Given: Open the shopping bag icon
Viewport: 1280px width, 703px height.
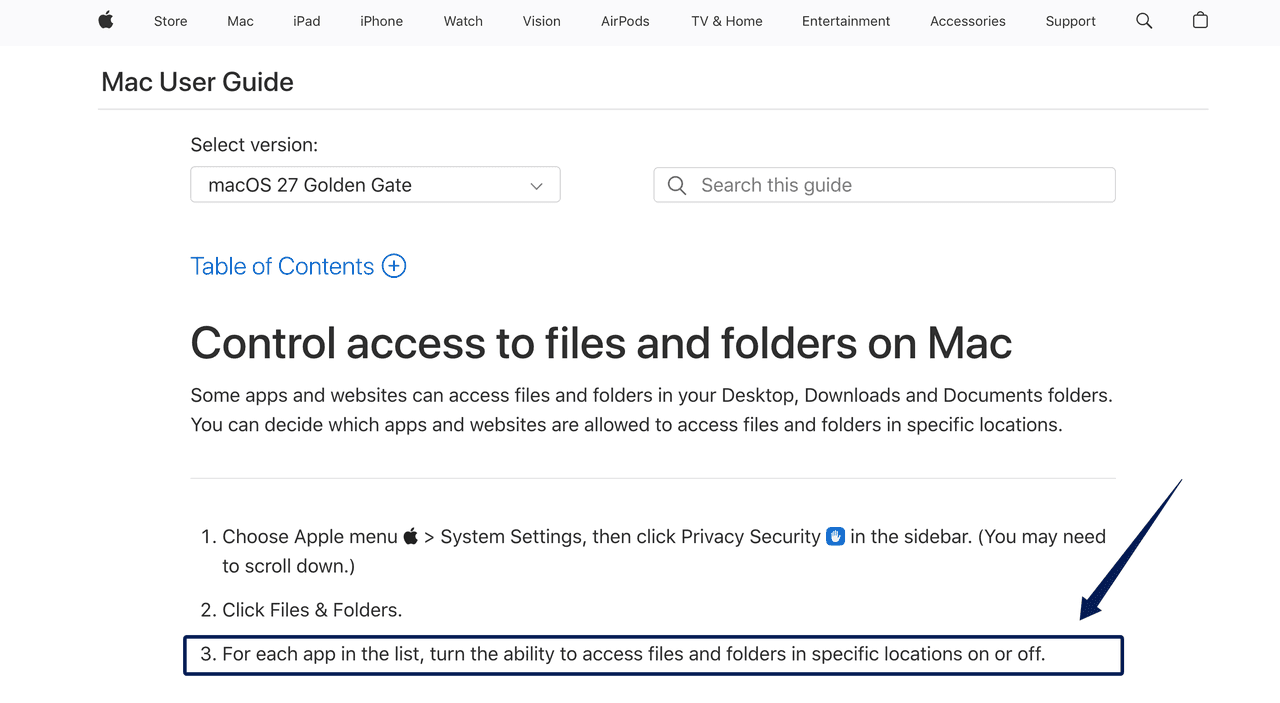Looking at the screenshot, I should pyautogui.click(x=1200, y=20).
